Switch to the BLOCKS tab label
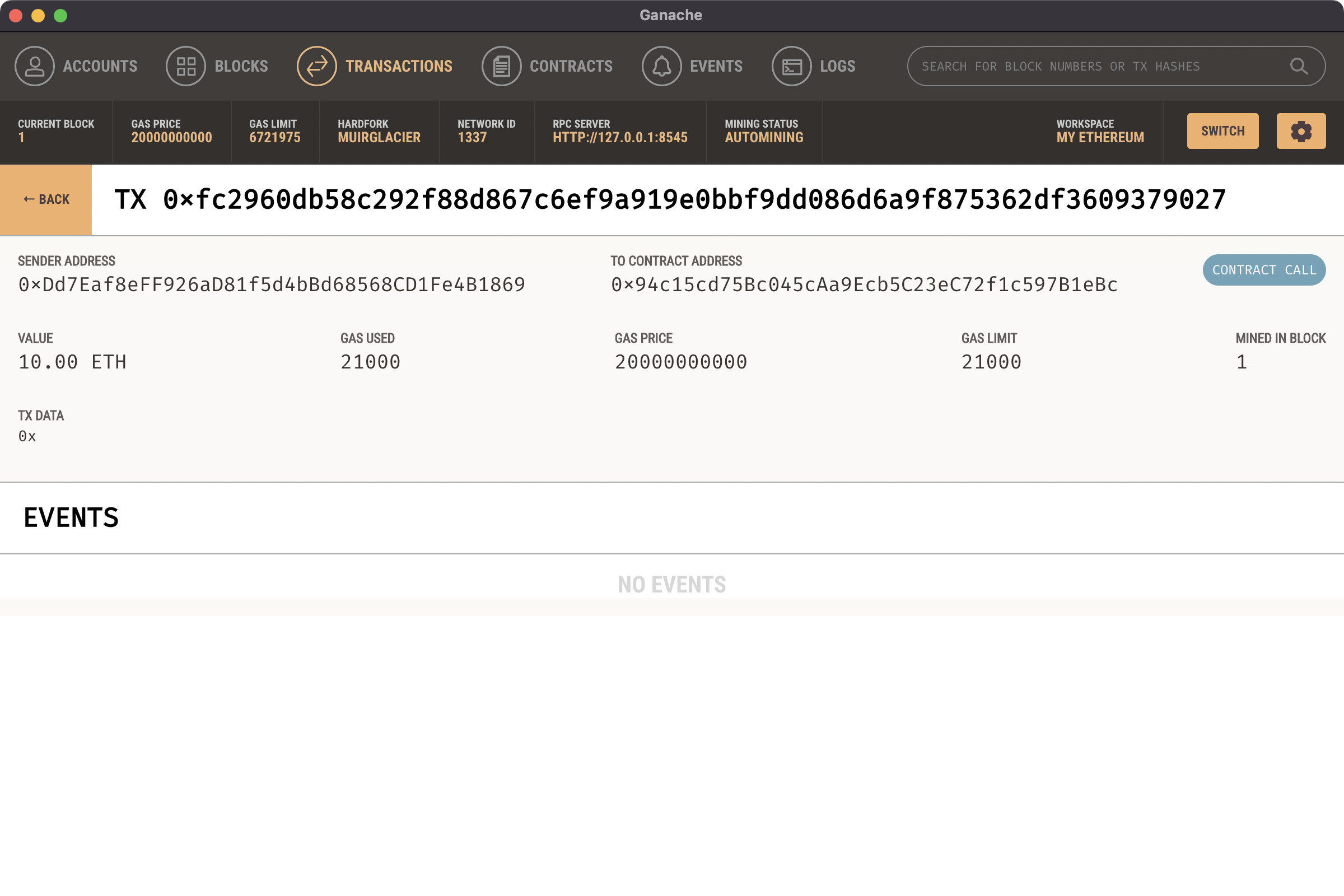 coord(241,66)
